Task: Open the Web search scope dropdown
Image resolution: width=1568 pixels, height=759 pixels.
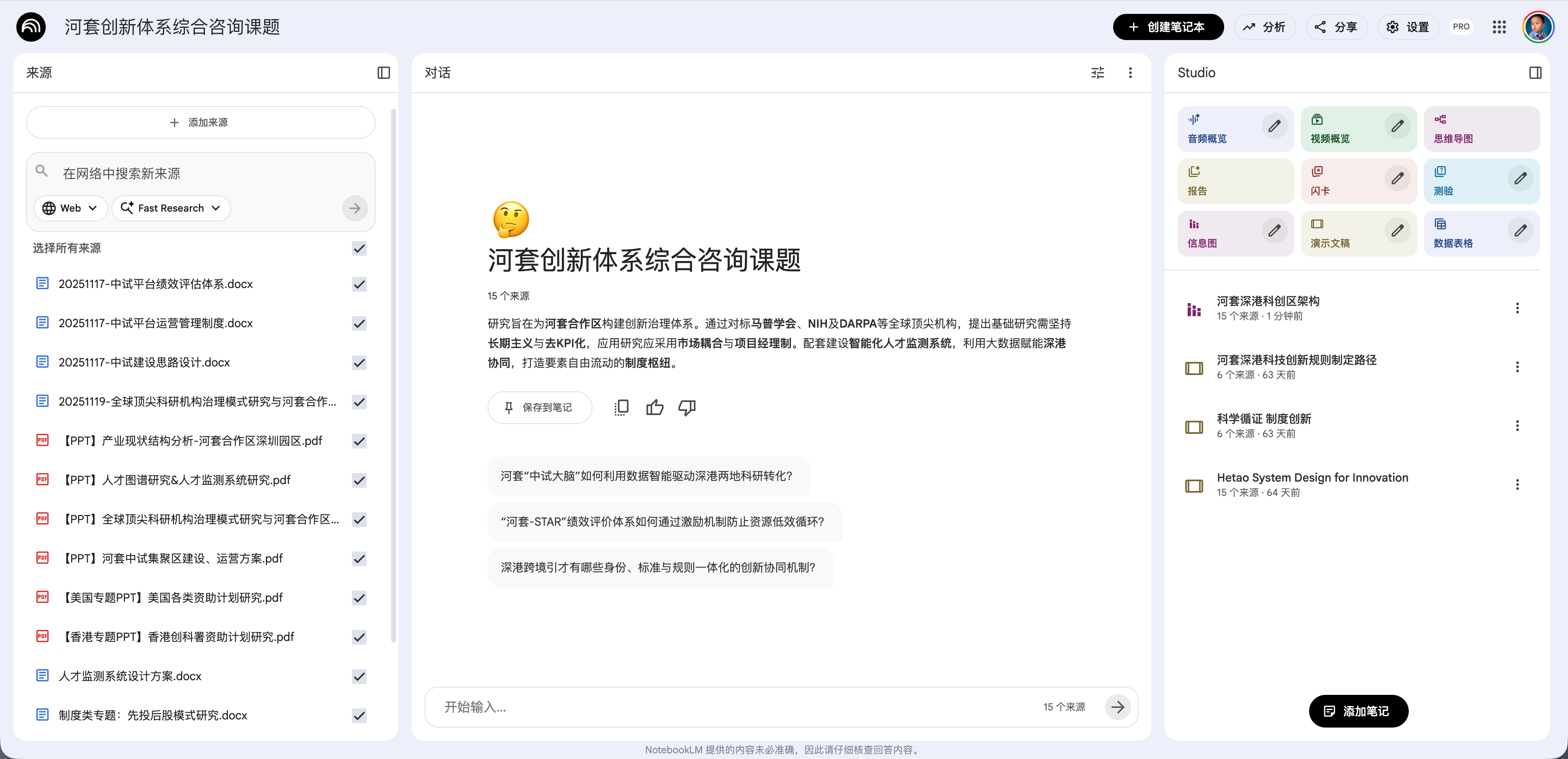Action: click(71, 208)
